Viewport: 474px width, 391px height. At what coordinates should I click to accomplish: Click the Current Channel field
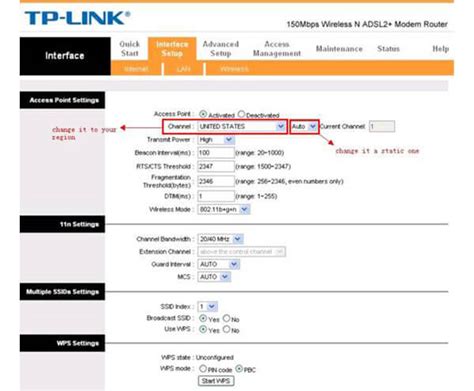point(382,127)
